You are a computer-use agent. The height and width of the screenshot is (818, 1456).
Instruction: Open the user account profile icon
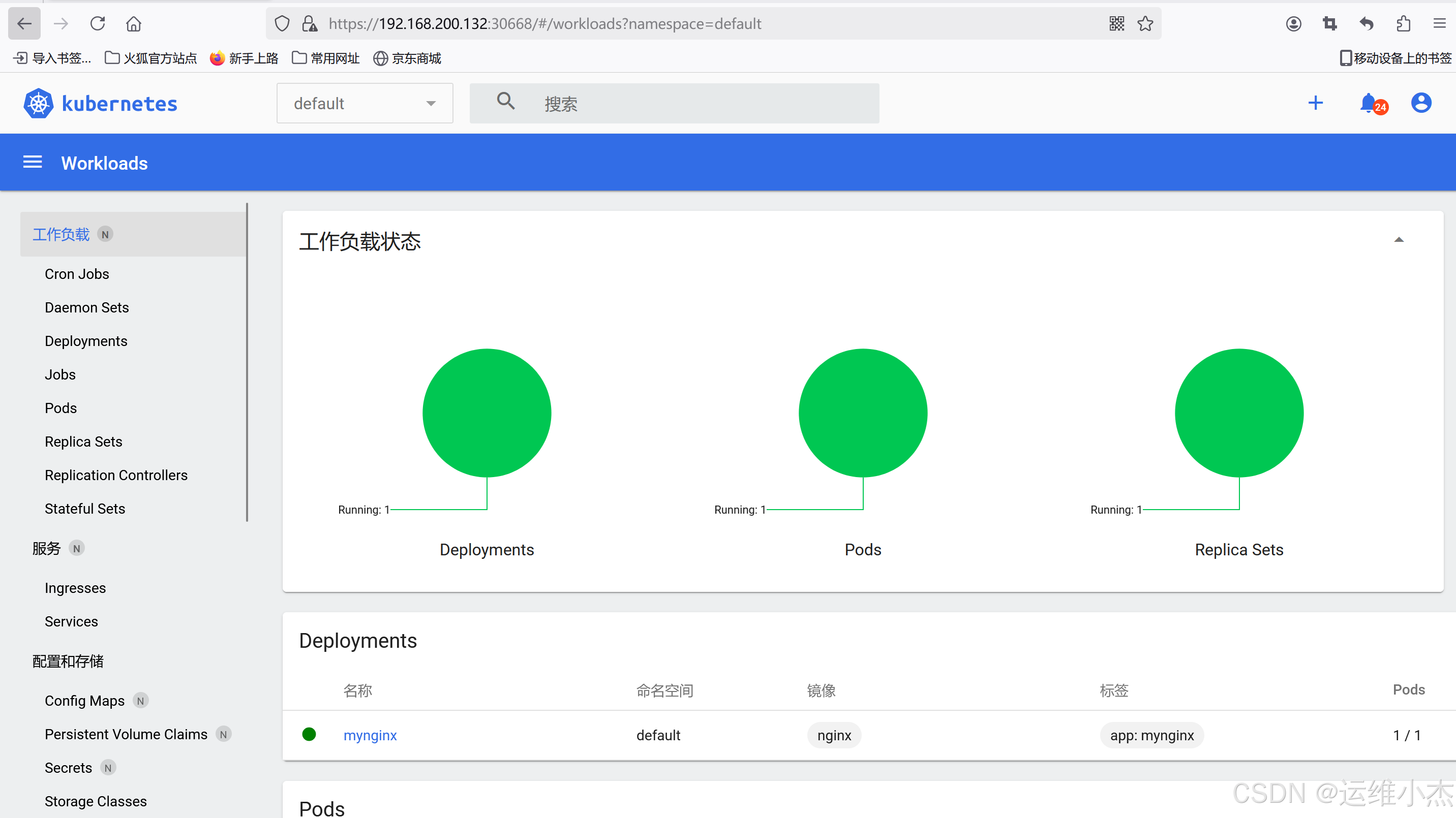(1421, 103)
